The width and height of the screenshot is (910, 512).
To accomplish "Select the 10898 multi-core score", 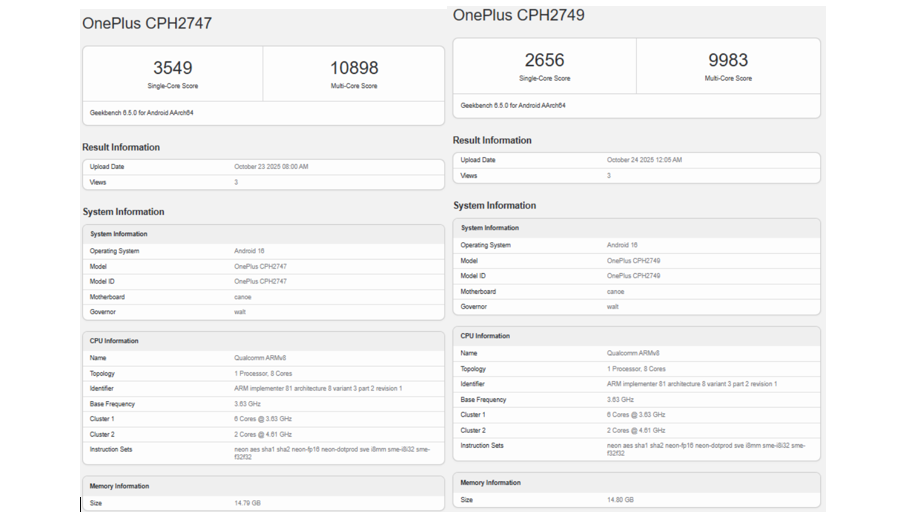I will [x=354, y=68].
